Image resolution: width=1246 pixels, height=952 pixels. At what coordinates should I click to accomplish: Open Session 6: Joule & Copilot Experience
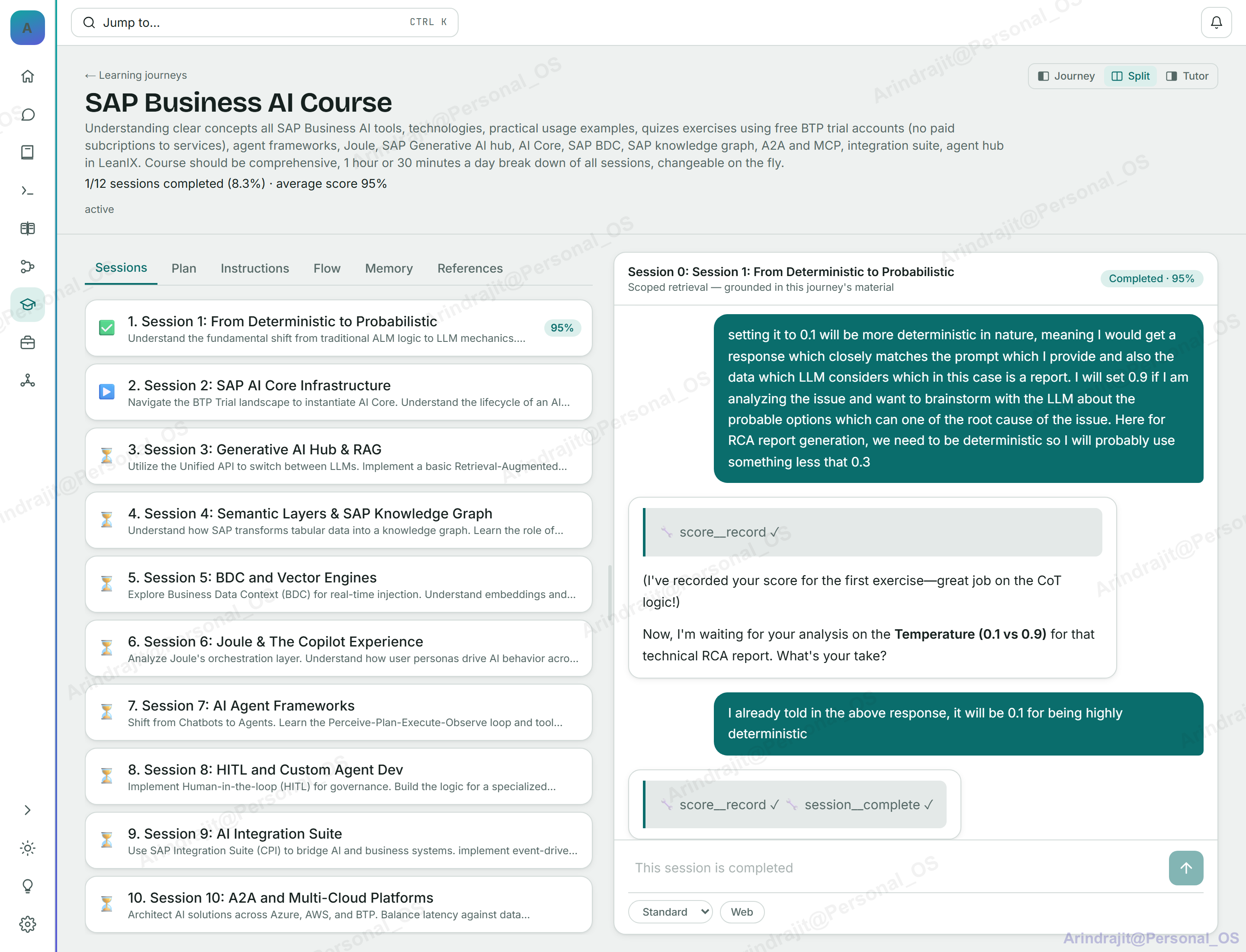pyautogui.click(x=338, y=648)
